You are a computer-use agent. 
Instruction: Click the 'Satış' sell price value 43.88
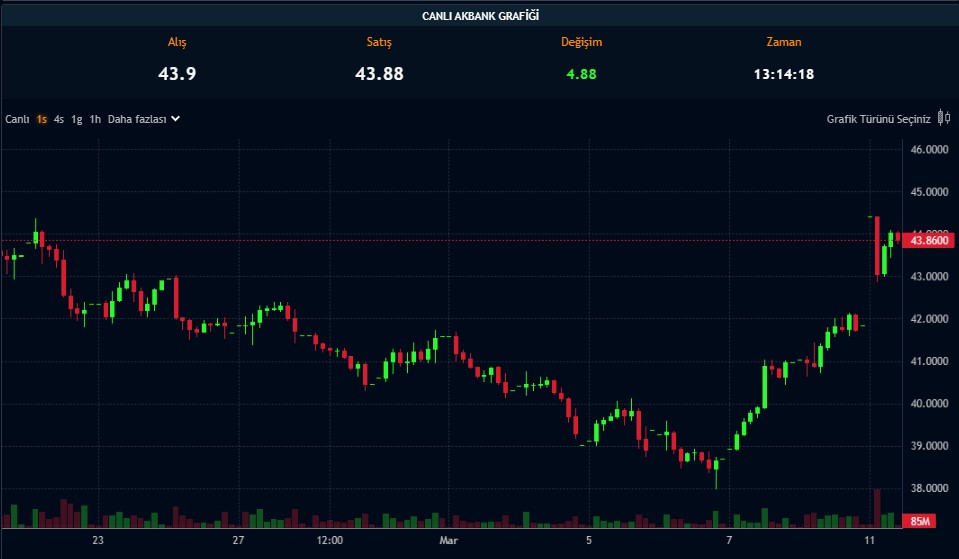tap(379, 73)
